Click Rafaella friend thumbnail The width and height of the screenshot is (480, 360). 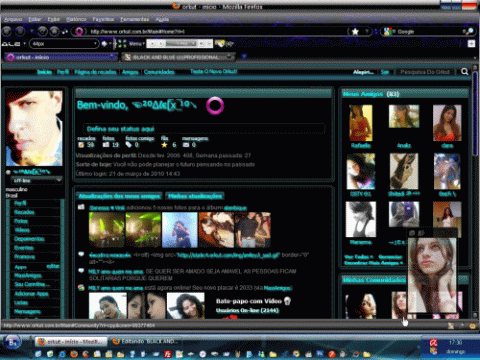coord(361,123)
